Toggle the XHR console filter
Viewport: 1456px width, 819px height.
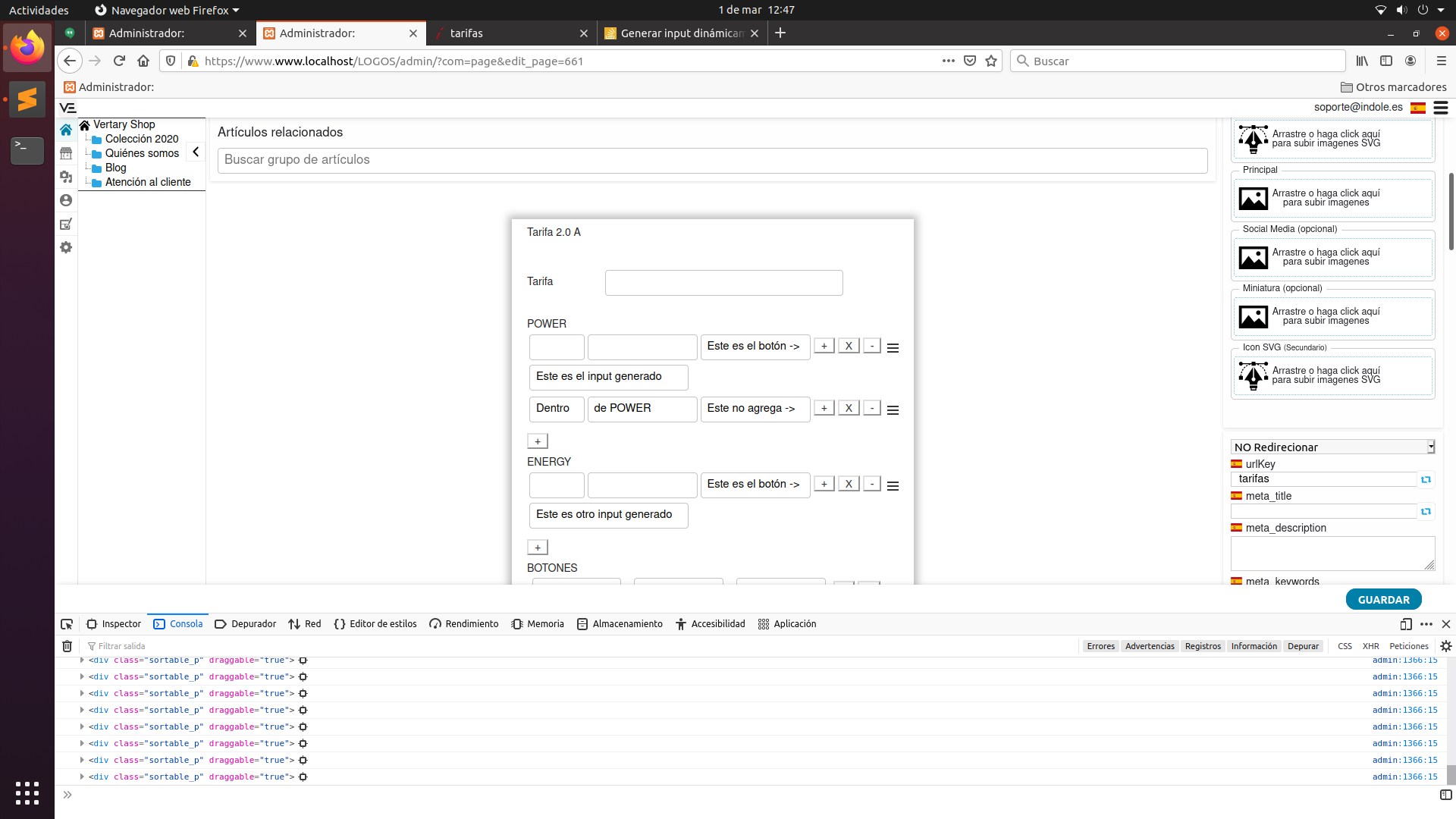pos(1370,646)
